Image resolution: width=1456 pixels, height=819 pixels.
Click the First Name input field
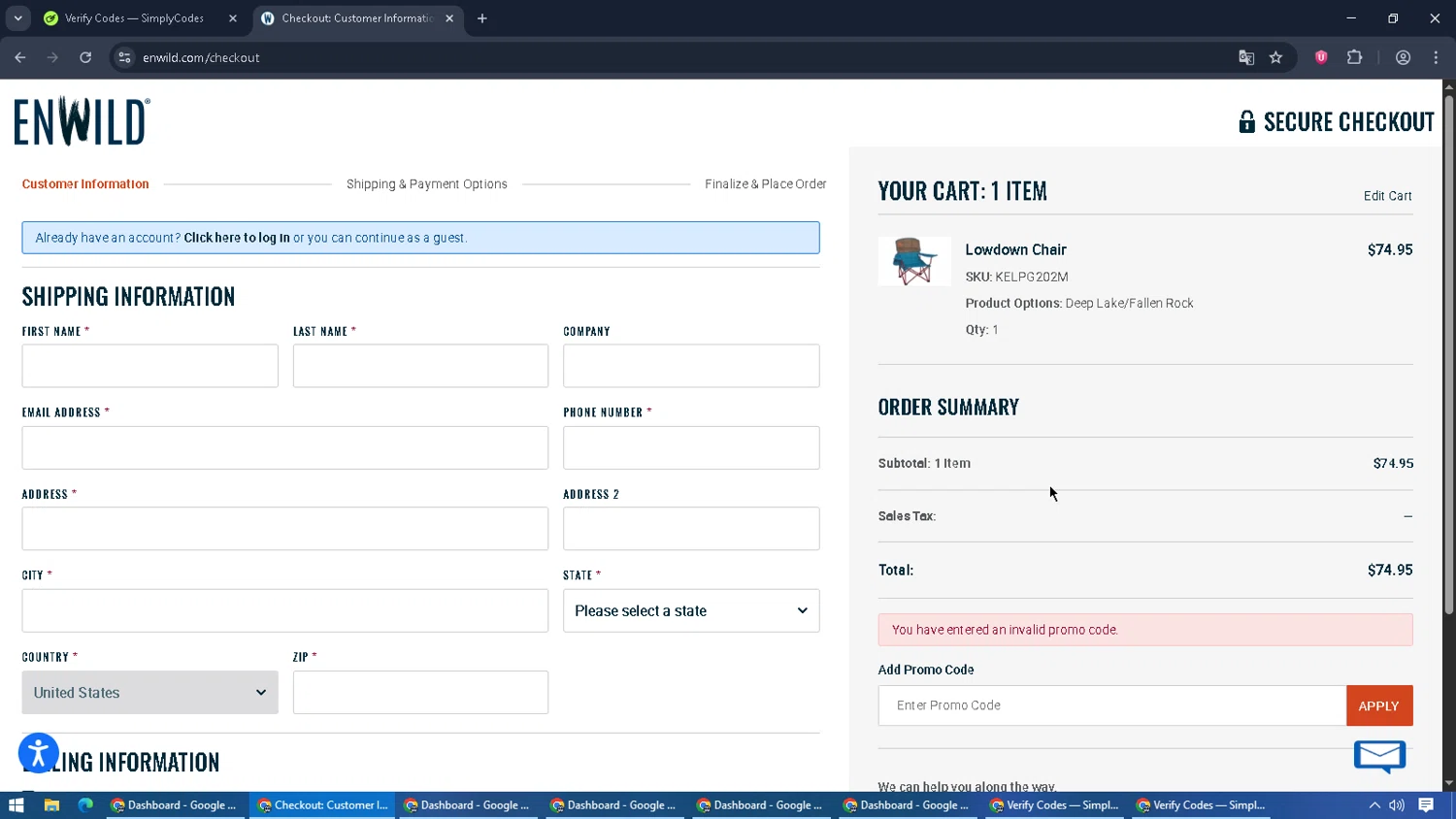(149, 366)
